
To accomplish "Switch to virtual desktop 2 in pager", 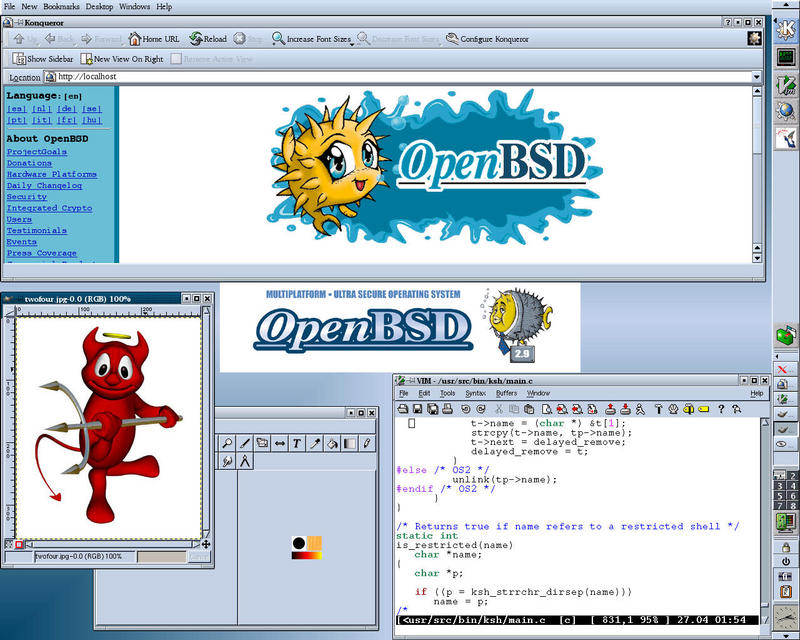I will [x=792, y=476].
